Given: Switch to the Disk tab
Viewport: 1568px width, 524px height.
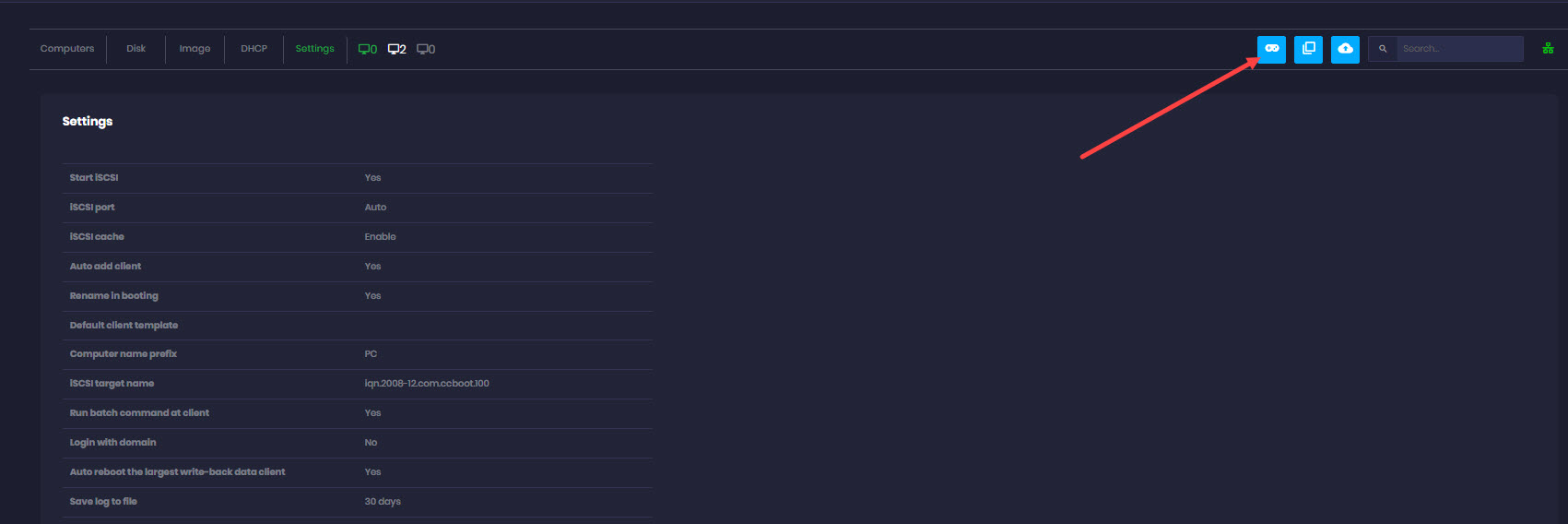Looking at the screenshot, I should point(136,49).
